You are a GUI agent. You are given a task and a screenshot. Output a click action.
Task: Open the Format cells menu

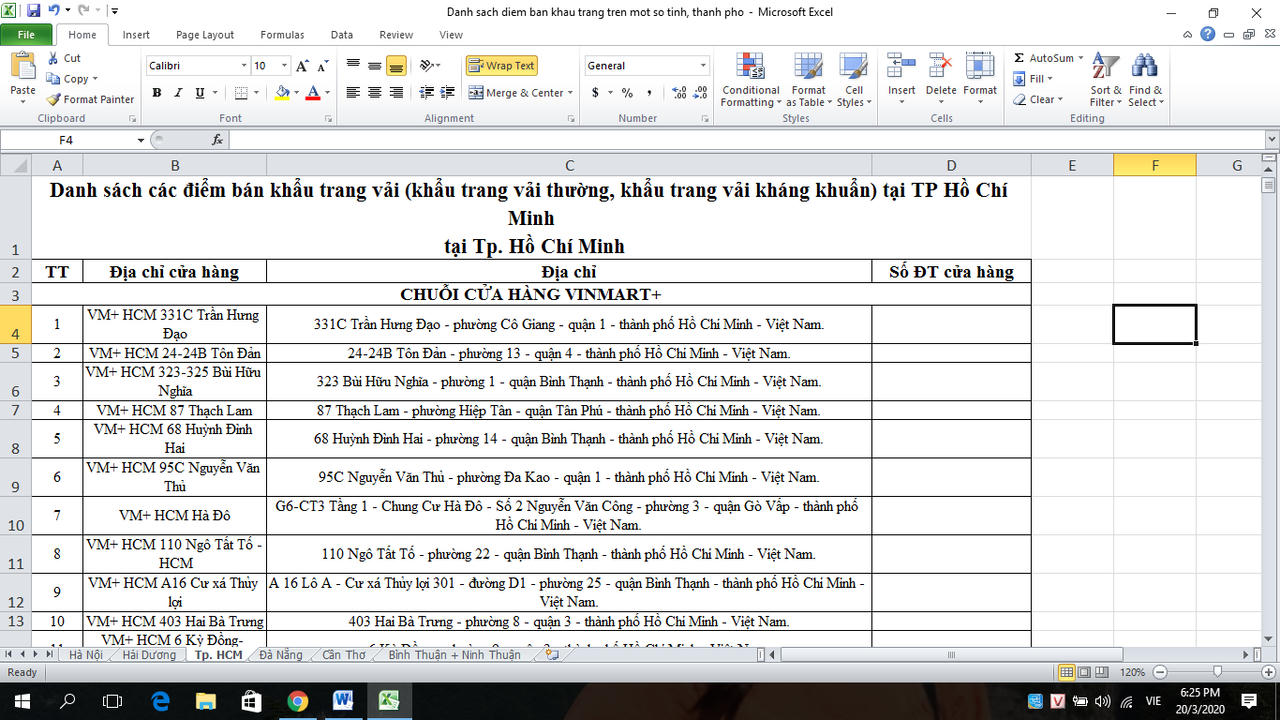[980, 76]
